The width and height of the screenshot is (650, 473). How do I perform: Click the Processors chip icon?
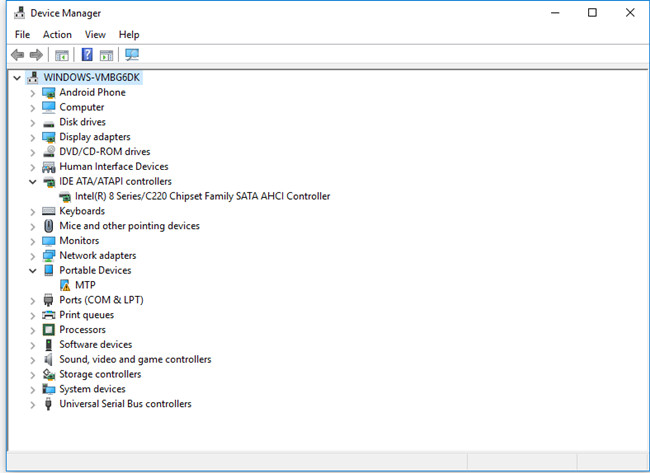pyautogui.click(x=49, y=330)
